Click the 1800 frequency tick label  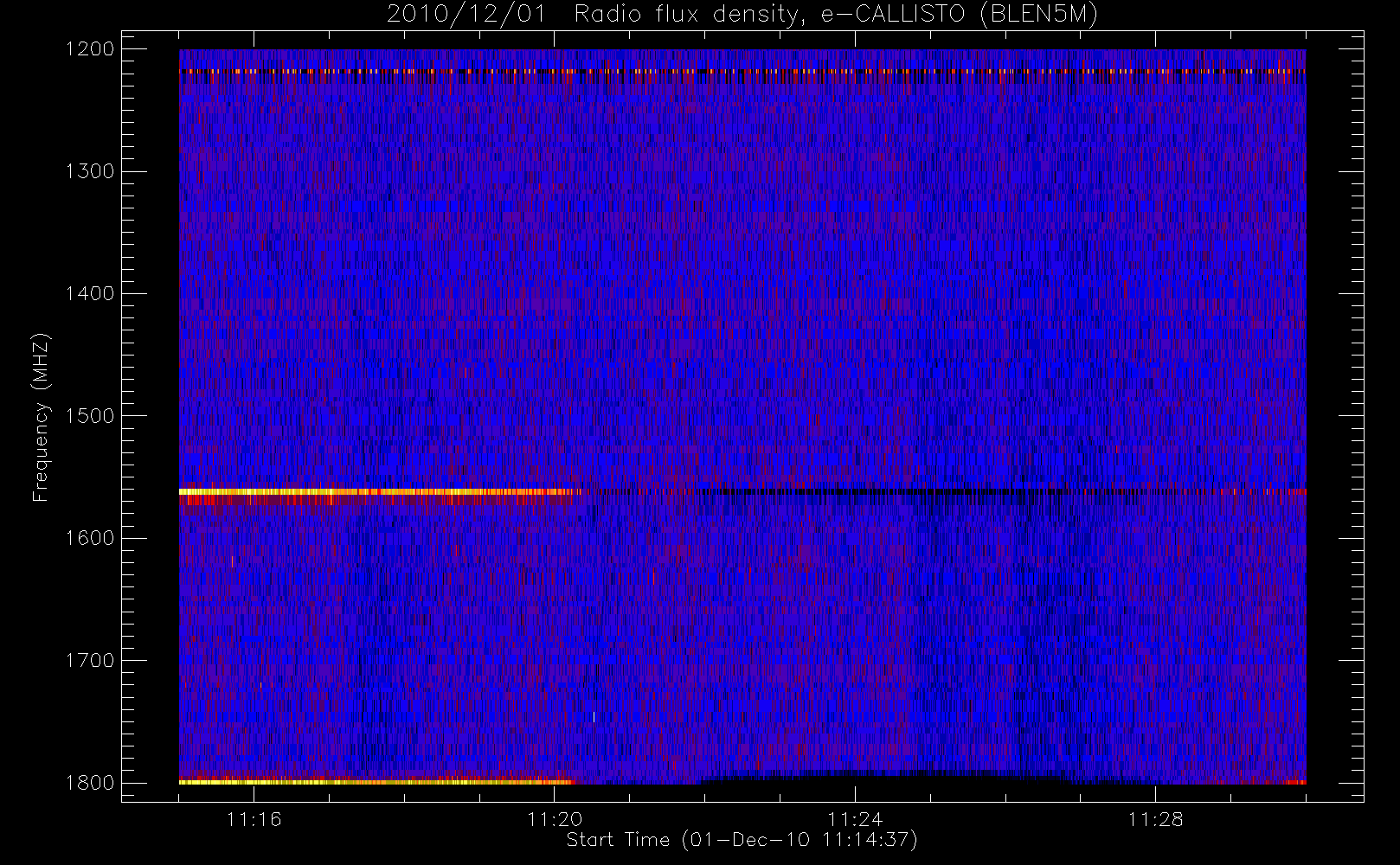point(90,783)
